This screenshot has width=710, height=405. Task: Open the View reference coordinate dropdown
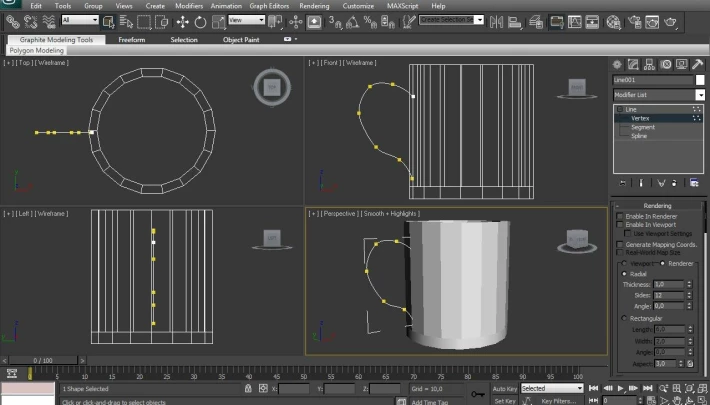(x=246, y=20)
